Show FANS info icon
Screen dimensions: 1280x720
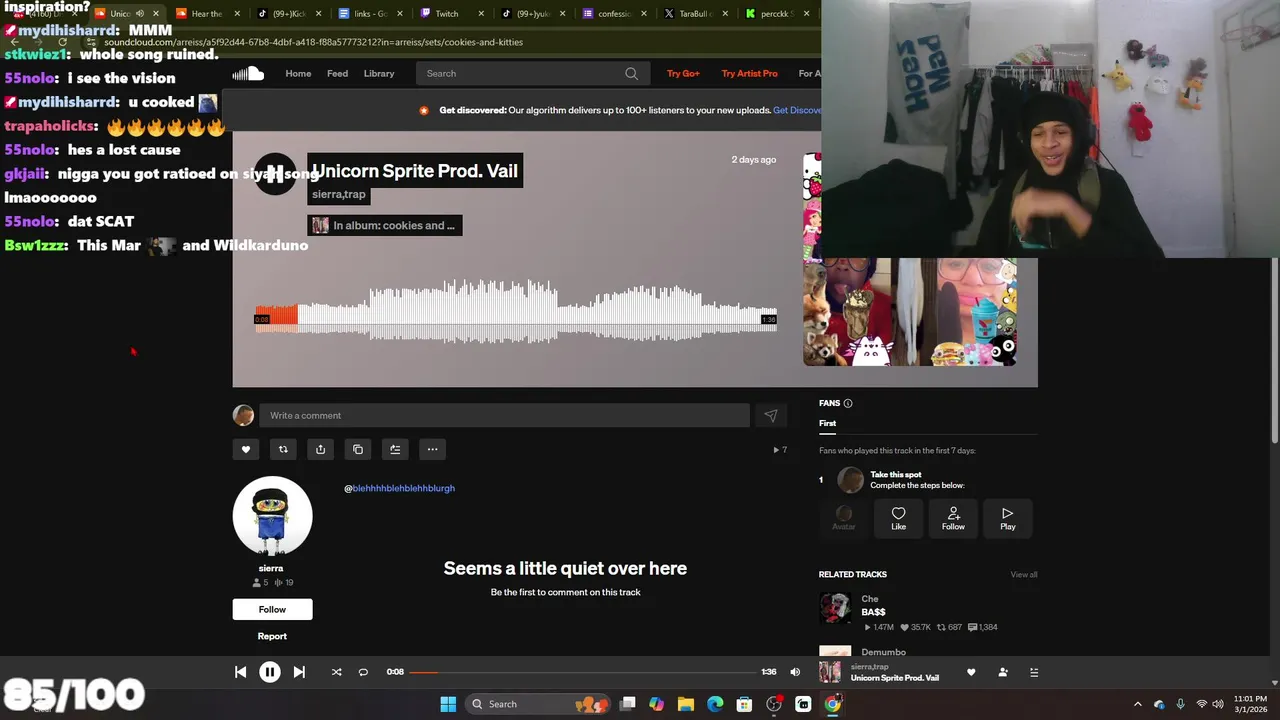pos(848,403)
